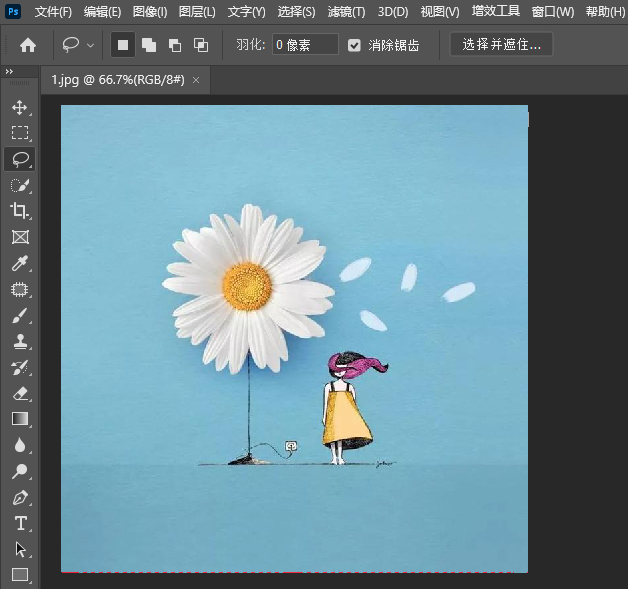This screenshot has width=628, height=589.
Task: Select the Crop tool
Action: pos(20,211)
